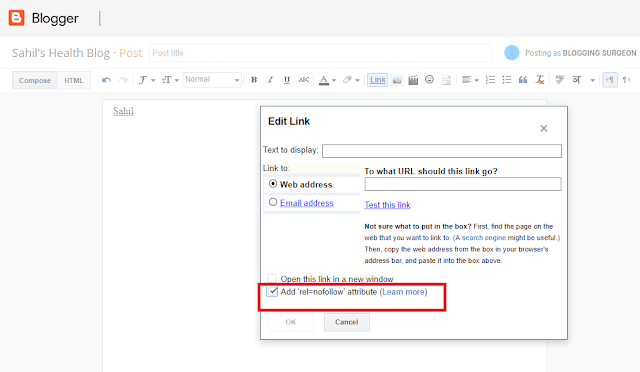
Task: Uncheck the rel=nofollow attribute checkbox
Action: [x=272, y=292]
